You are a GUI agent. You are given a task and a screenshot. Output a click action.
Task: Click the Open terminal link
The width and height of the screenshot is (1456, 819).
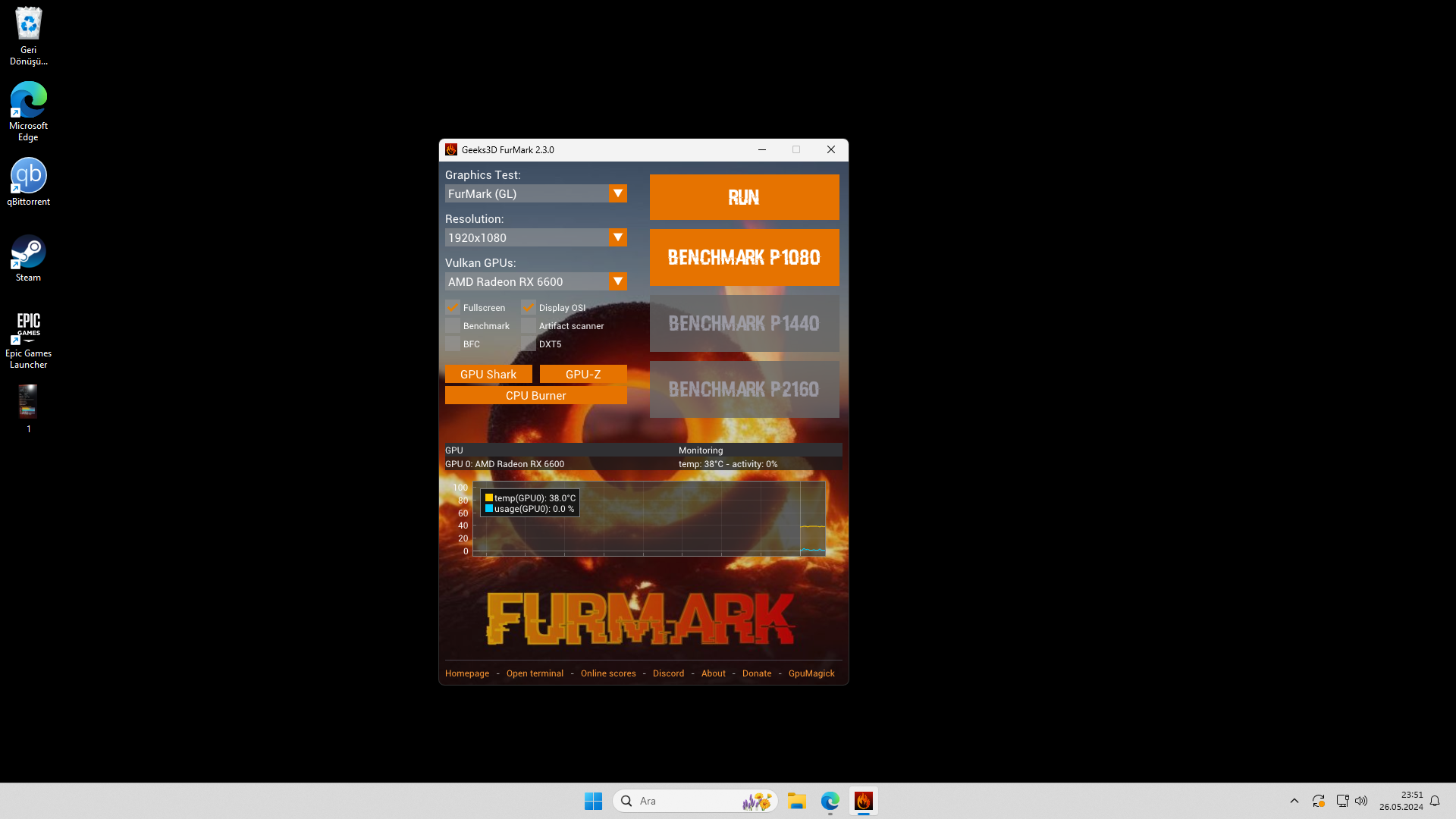[535, 673]
